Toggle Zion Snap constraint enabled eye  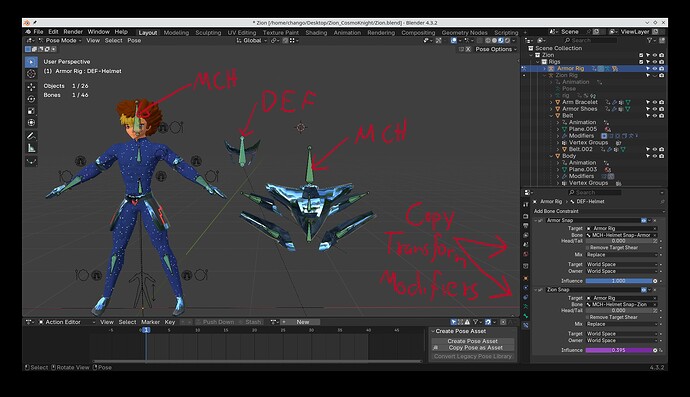[644, 290]
